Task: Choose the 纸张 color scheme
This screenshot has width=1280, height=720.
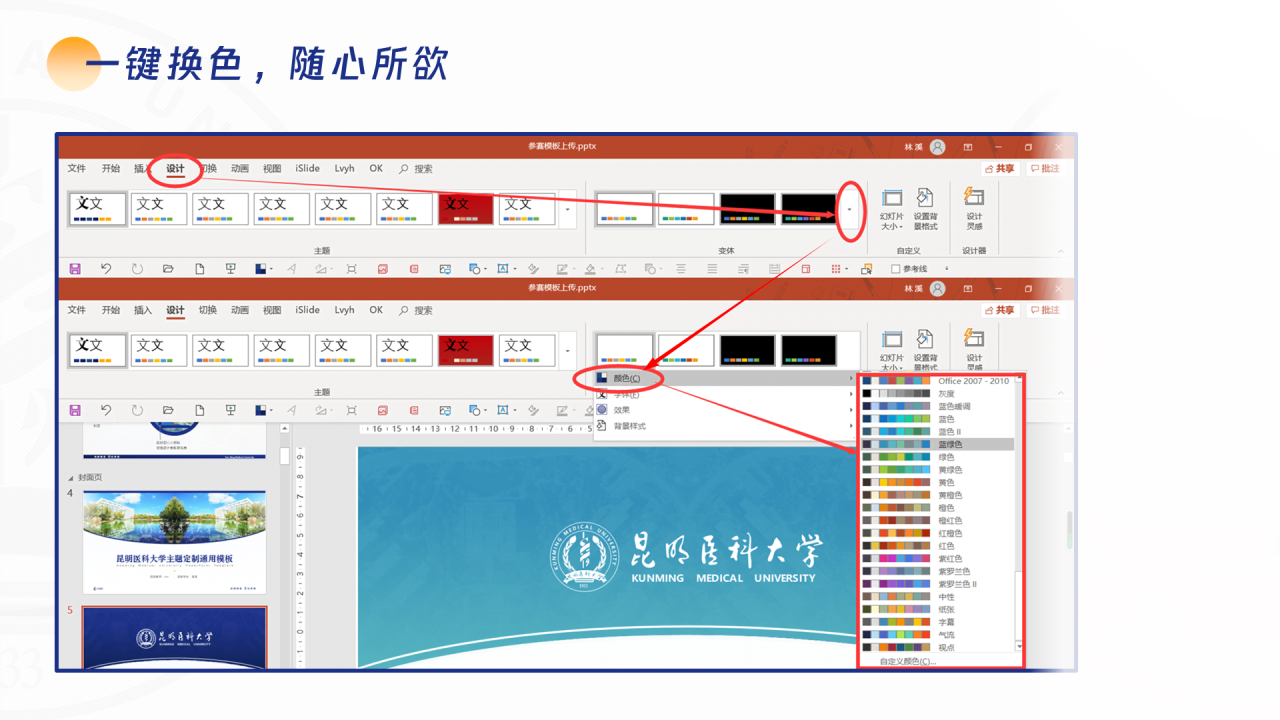Action: click(937, 609)
